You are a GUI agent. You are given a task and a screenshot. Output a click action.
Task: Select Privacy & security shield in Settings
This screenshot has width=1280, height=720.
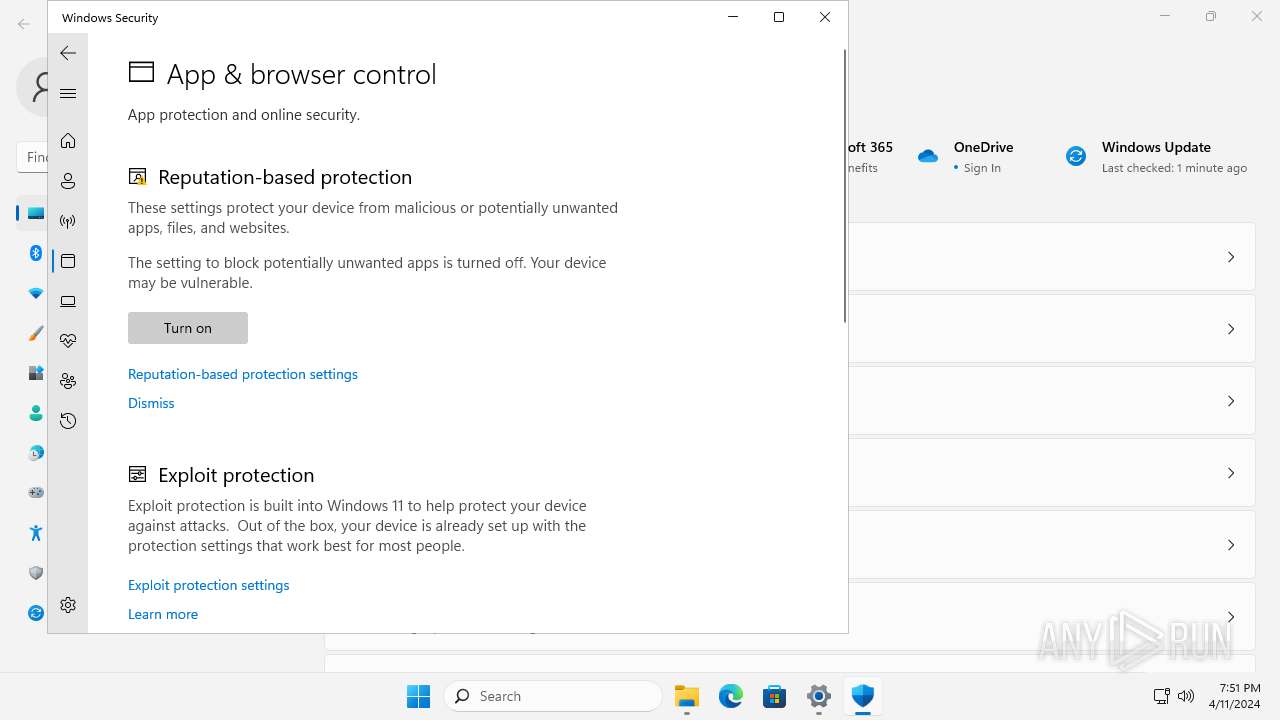point(36,573)
